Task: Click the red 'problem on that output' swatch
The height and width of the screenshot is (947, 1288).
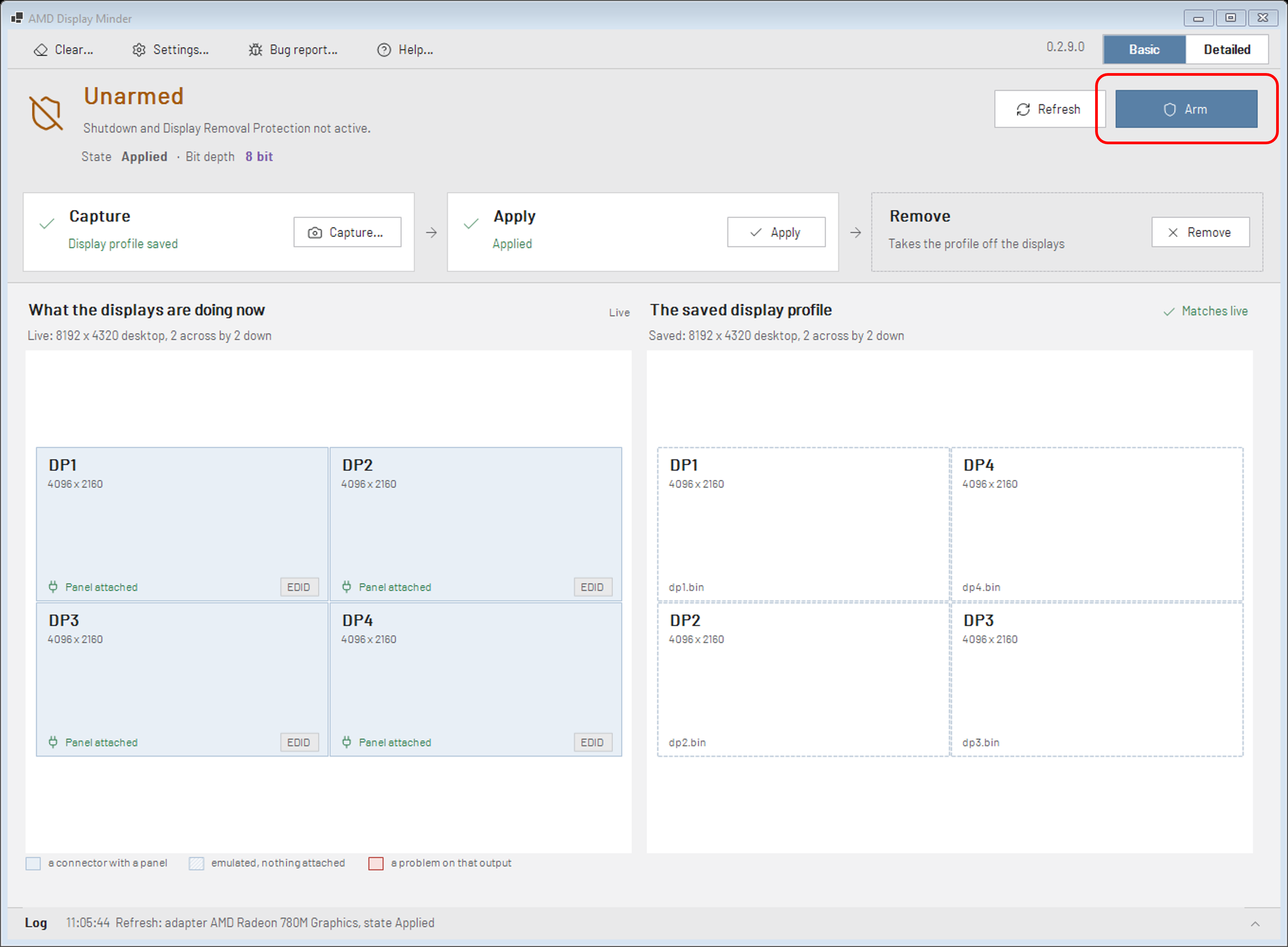Action: point(376,864)
